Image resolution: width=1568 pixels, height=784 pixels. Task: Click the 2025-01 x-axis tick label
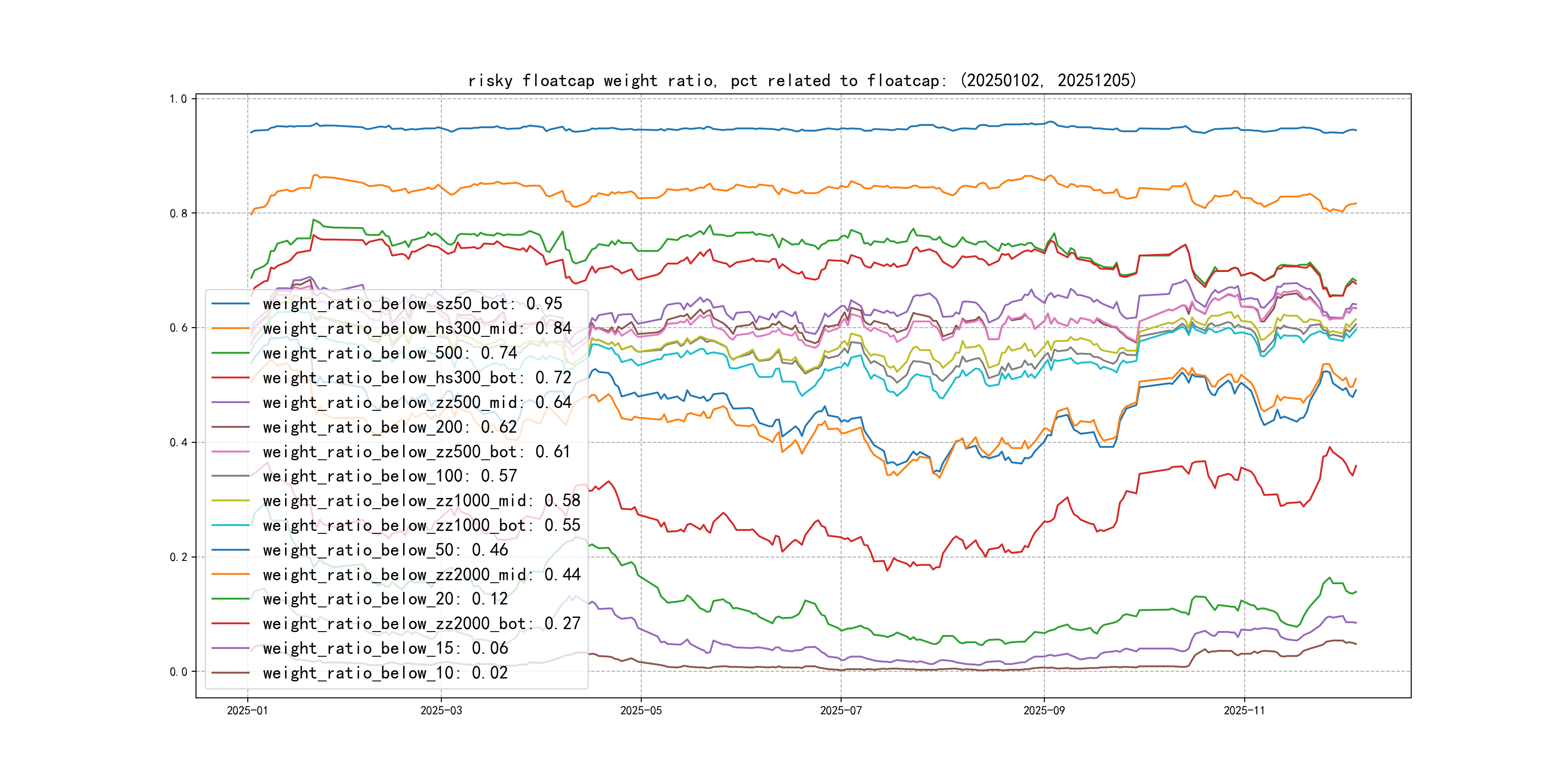pyautogui.click(x=247, y=710)
